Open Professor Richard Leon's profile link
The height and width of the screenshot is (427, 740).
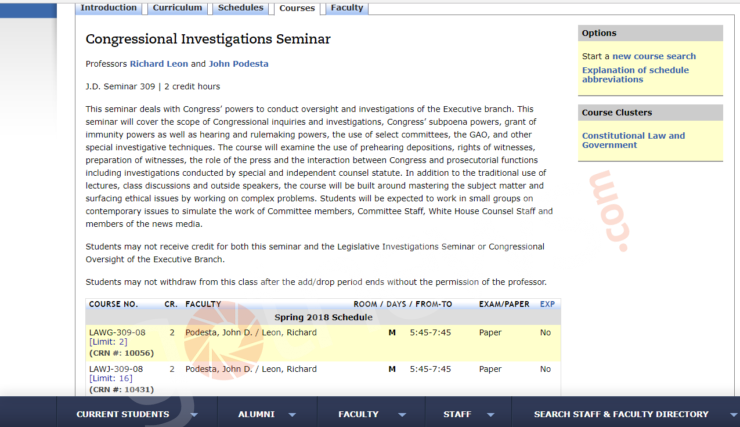click(159, 64)
